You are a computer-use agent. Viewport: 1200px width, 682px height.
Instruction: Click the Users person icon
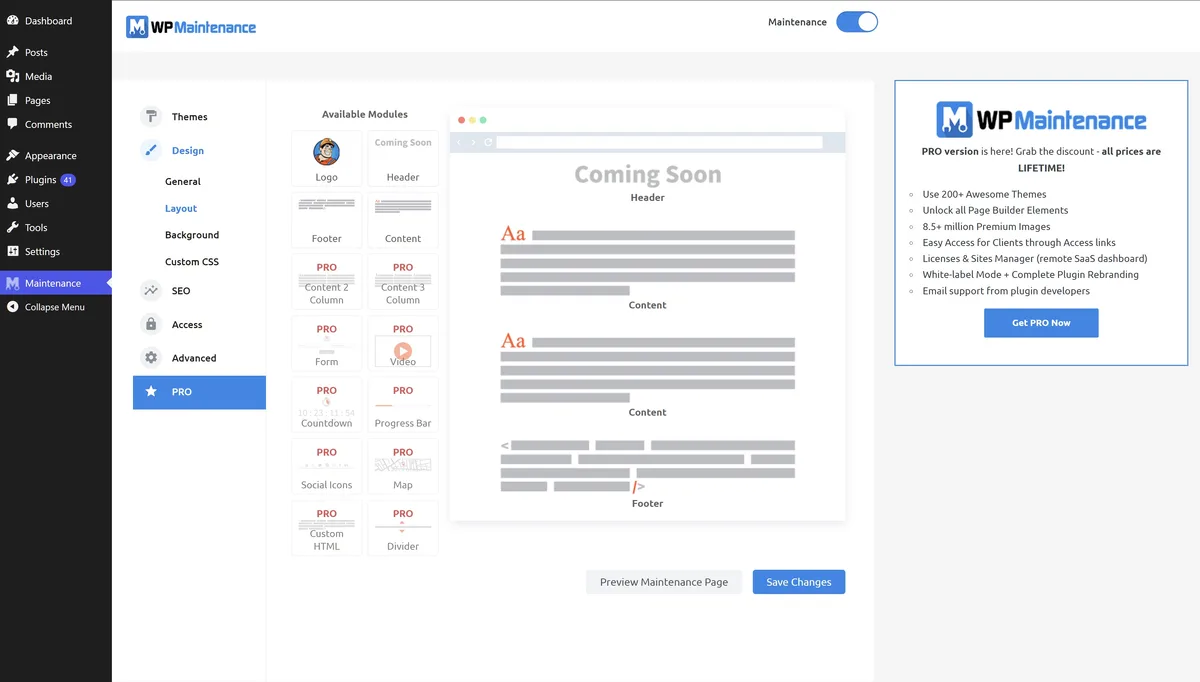coord(12,203)
